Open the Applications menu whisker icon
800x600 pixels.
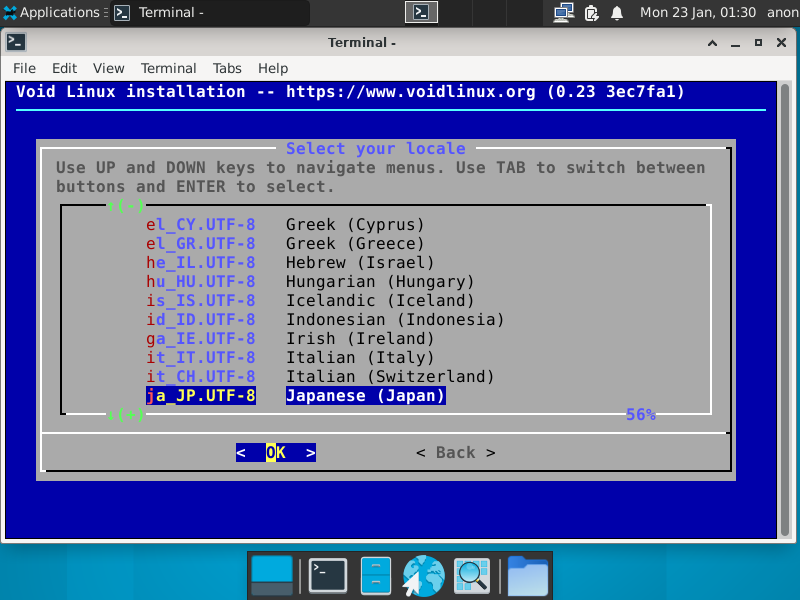point(10,12)
